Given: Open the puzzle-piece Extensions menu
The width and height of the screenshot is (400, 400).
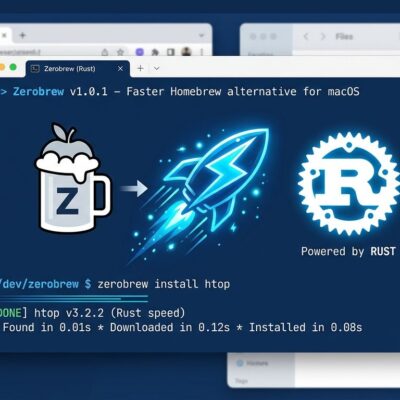Looking at the screenshot, I should point(155,52).
